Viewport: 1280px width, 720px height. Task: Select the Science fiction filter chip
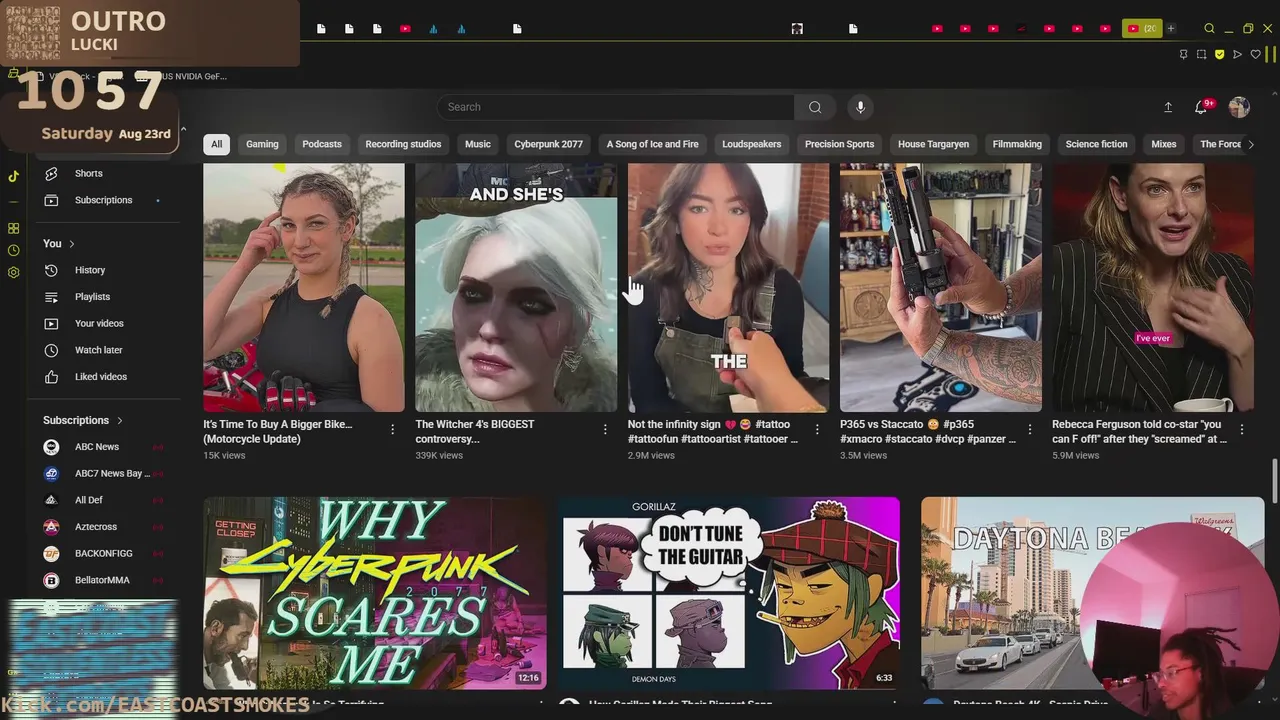[1096, 144]
